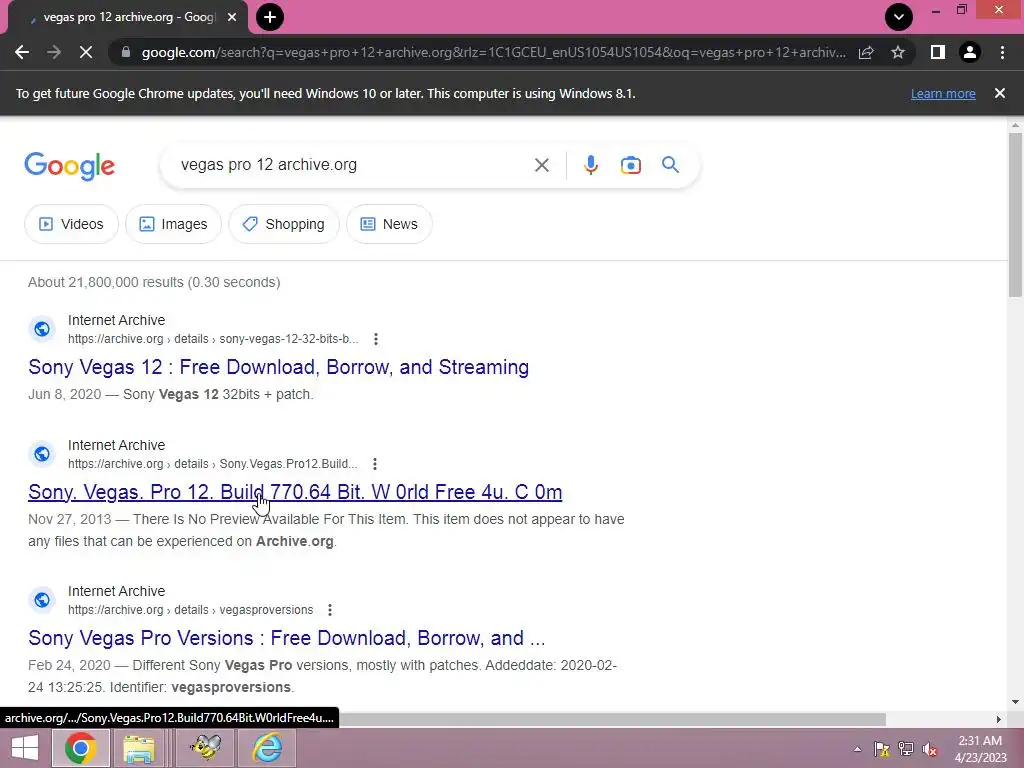This screenshot has width=1024, height=768.
Task: Click the Google search box text
Action: 268,165
